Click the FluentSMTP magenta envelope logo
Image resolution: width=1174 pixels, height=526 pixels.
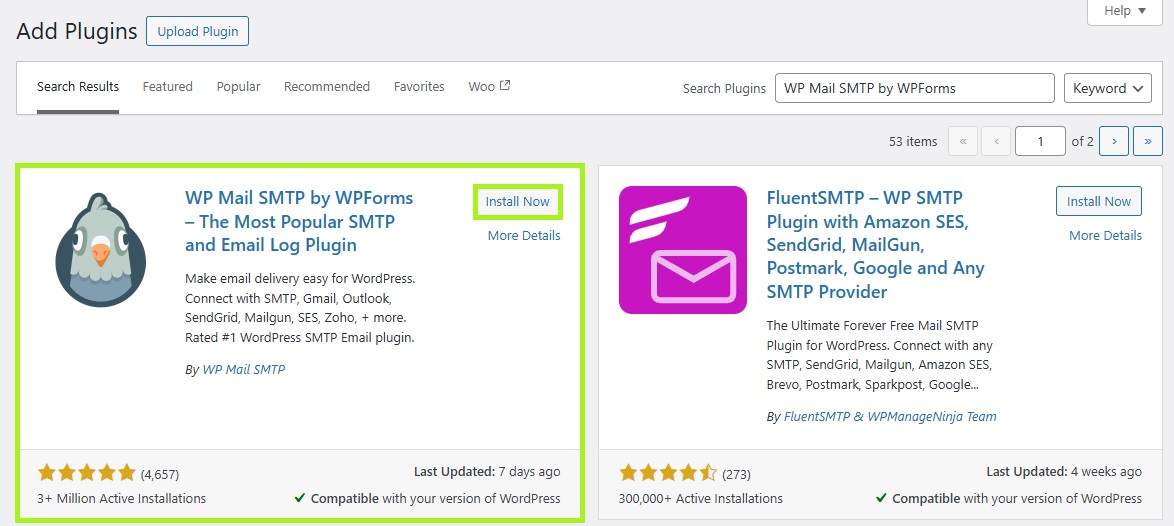click(x=683, y=250)
